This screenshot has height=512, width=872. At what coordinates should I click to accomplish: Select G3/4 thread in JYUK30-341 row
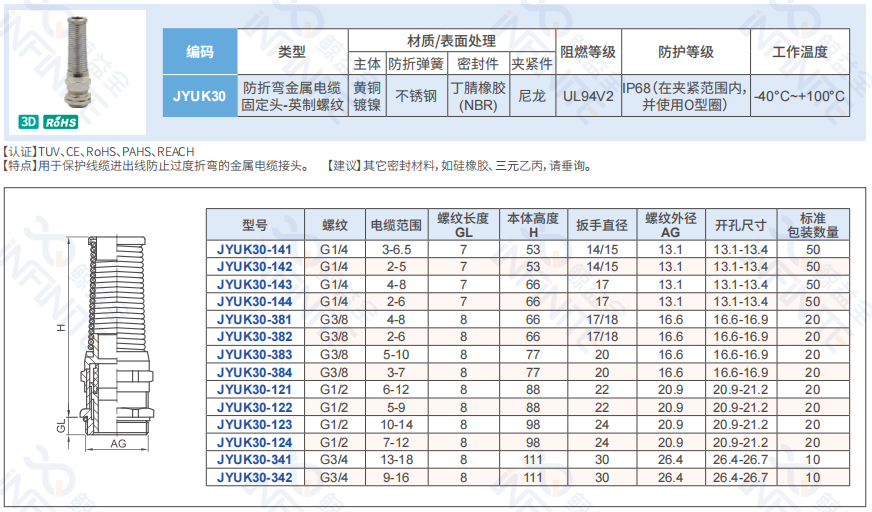click(x=334, y=459)
